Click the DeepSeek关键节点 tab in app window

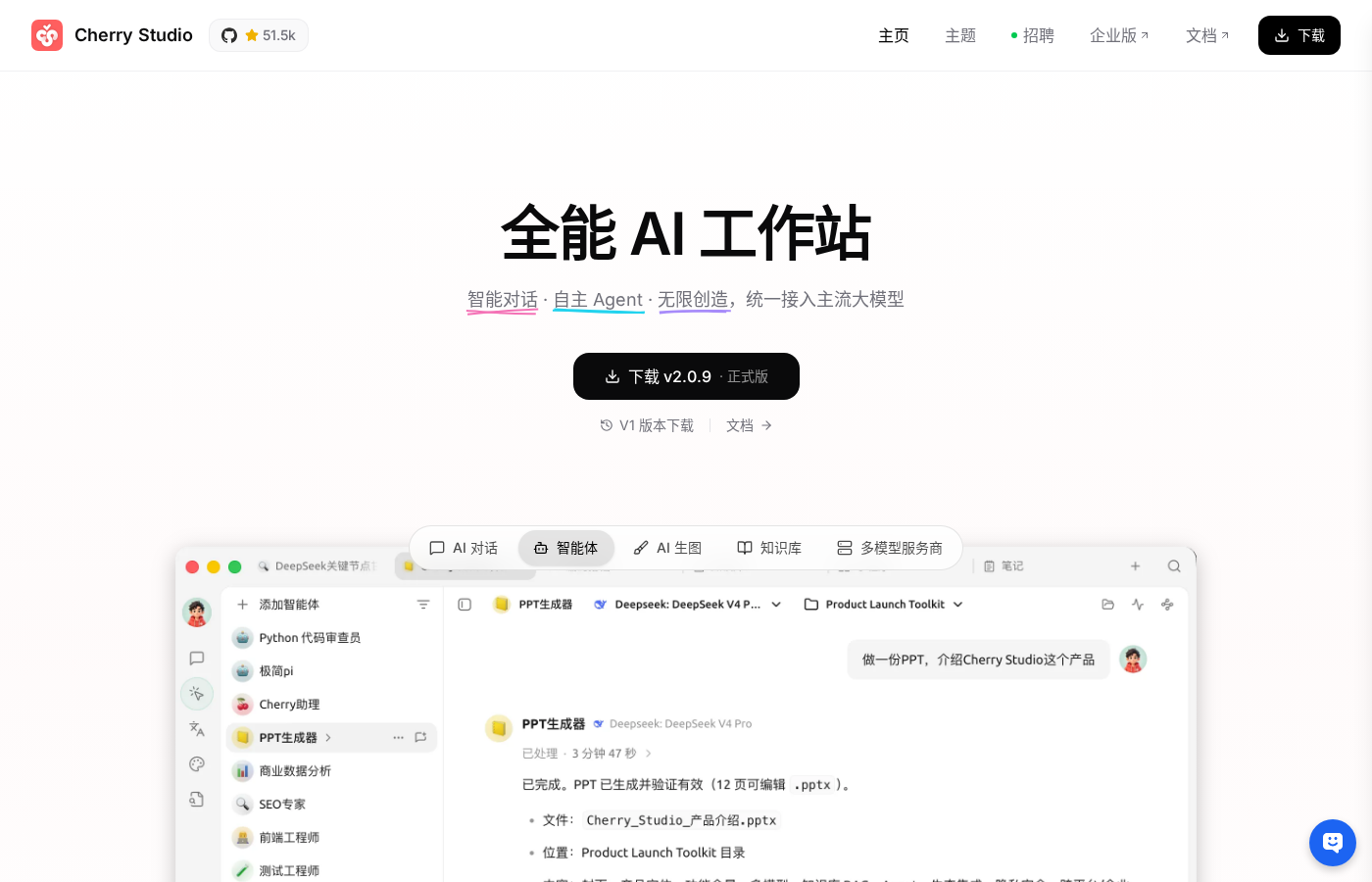pyautogui.click(x=316, y=566)
